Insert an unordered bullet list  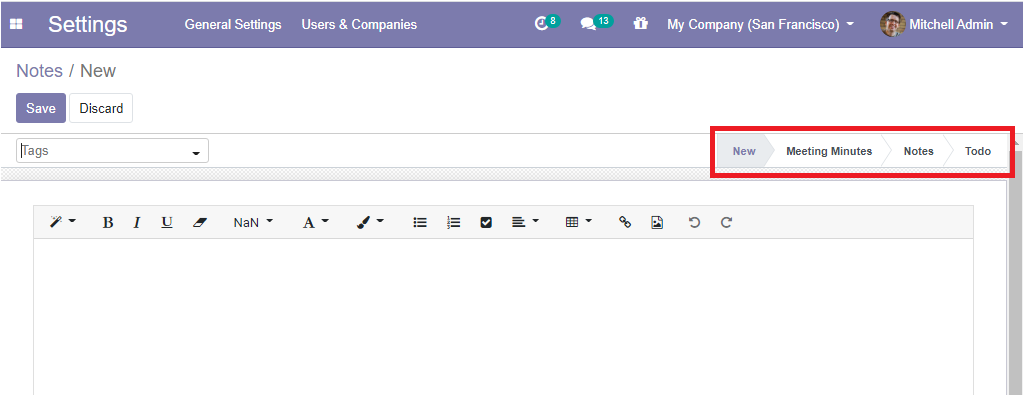pyautogui.click(x=420, y=222)
